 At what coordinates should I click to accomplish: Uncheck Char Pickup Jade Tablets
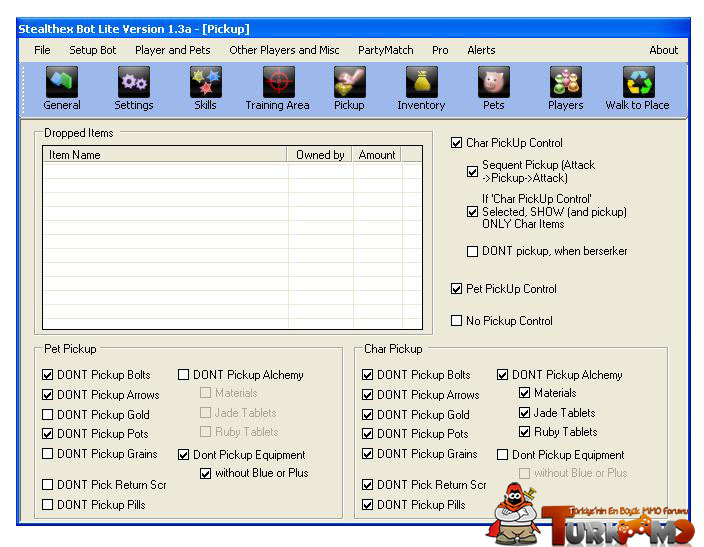[x=525, y=413]
